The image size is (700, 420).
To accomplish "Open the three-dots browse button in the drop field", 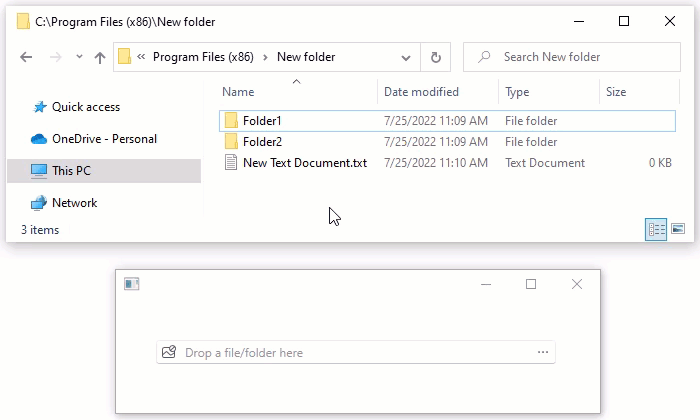I will (x=543, y=352).
